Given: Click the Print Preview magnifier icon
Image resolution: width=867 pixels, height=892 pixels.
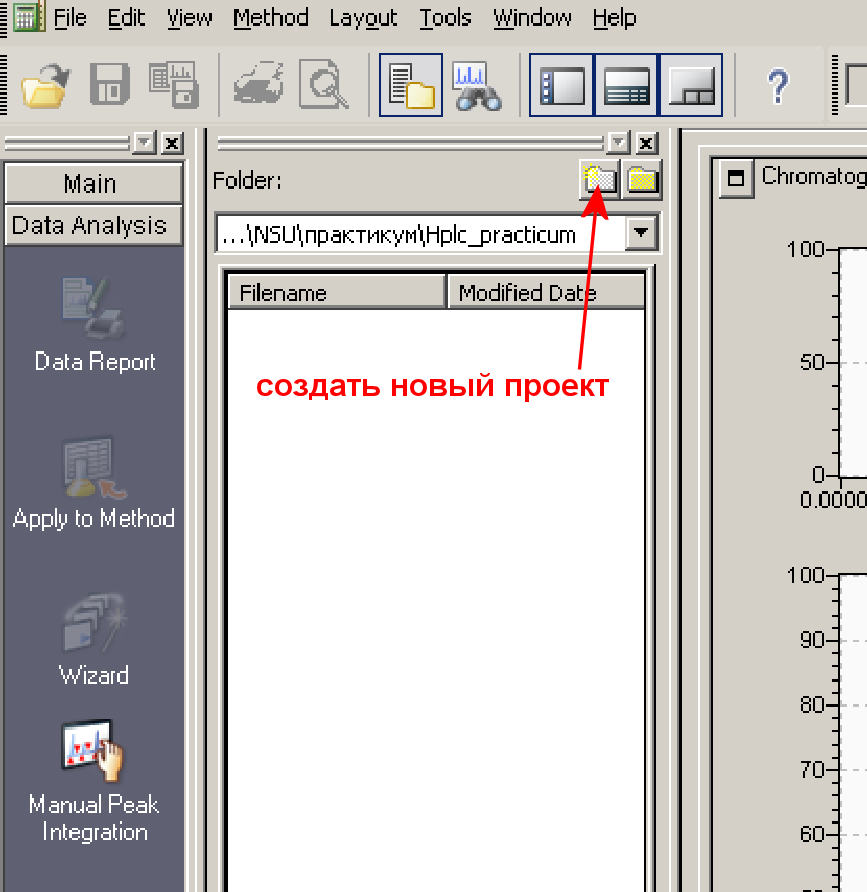Looking at the screenshot, I should [324, 85].
